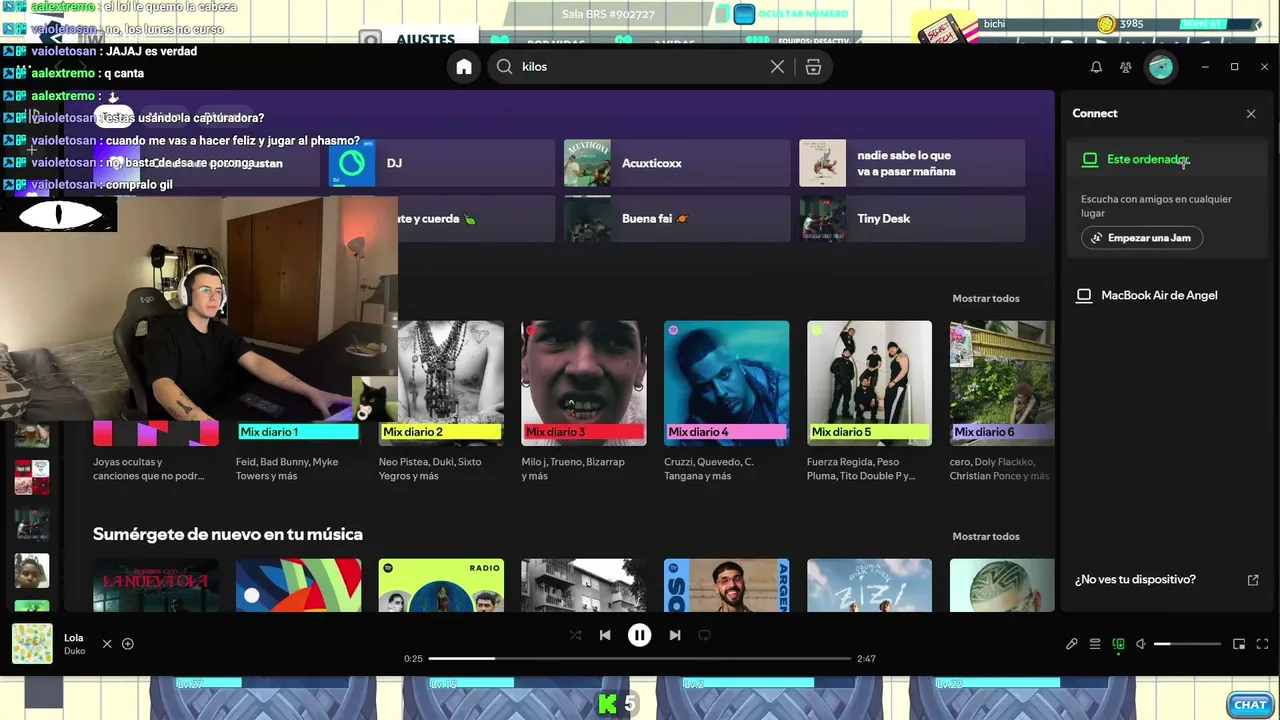The width and height of the screenshot is (1280, 720).
Task: Click "Neo Pistea, Duki, Sixto Yegros y más" text
Action: [x=430, y=469]
